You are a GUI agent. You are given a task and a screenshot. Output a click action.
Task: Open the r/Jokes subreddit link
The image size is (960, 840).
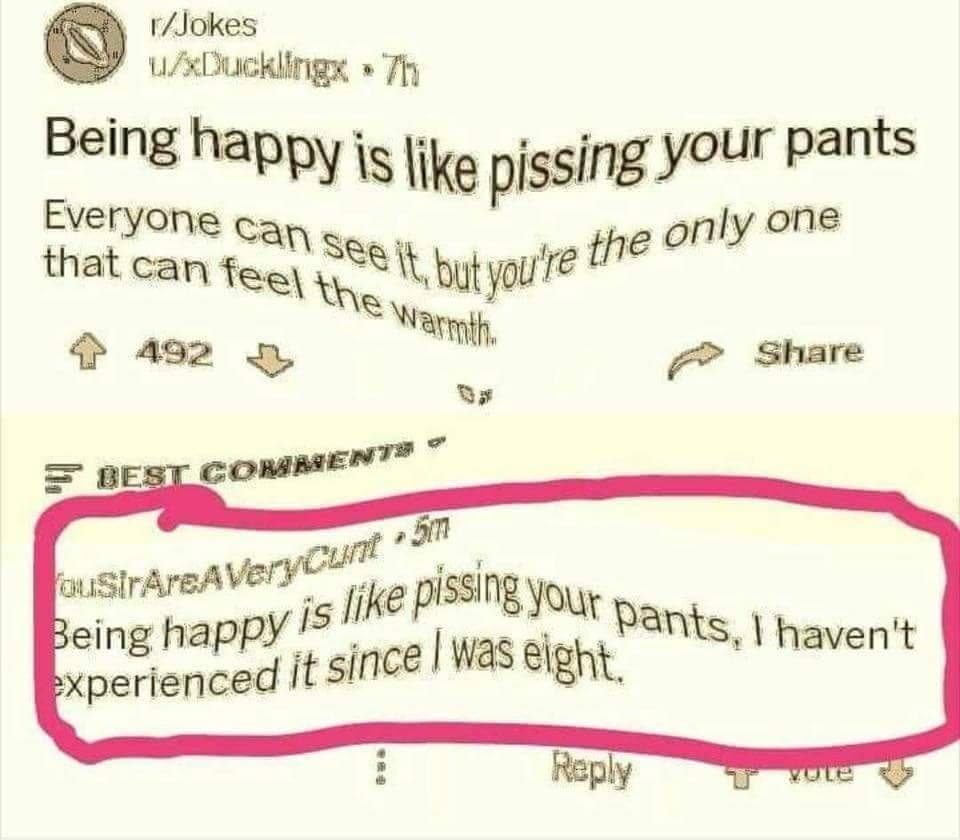202,26
